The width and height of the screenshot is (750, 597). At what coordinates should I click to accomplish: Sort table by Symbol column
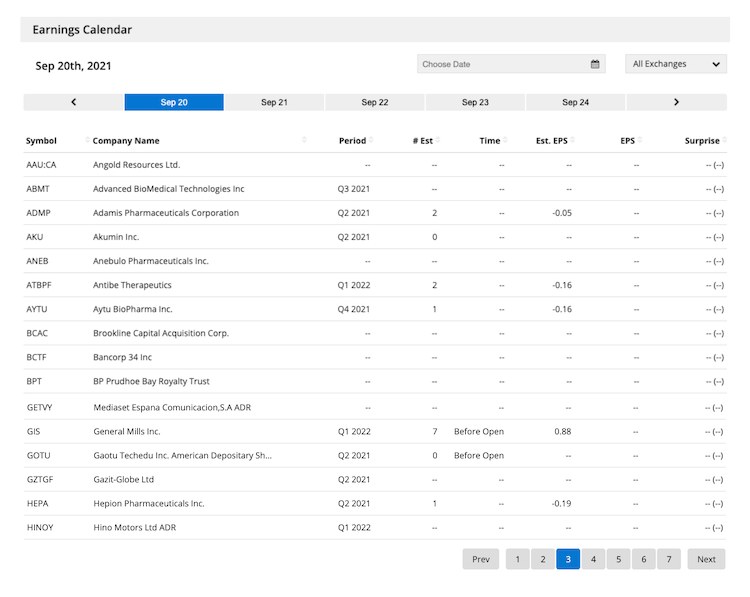42,141
